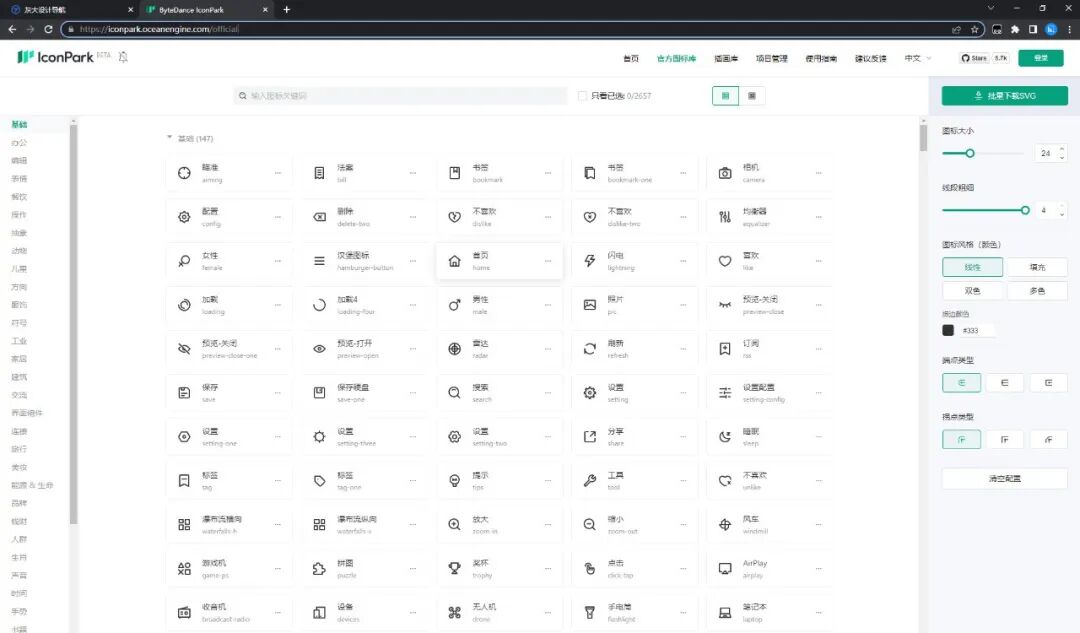Select the 双色 icon style option
1080x633 pixels.
[x=972, y=291]
